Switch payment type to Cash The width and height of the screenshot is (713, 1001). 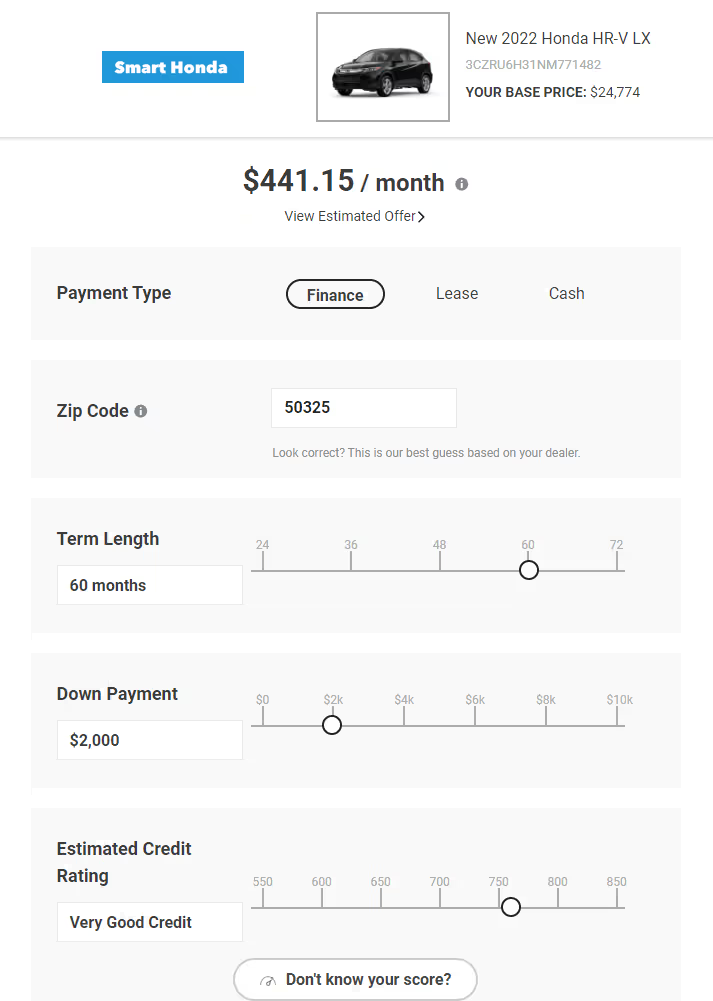click(x=566, y=294)
